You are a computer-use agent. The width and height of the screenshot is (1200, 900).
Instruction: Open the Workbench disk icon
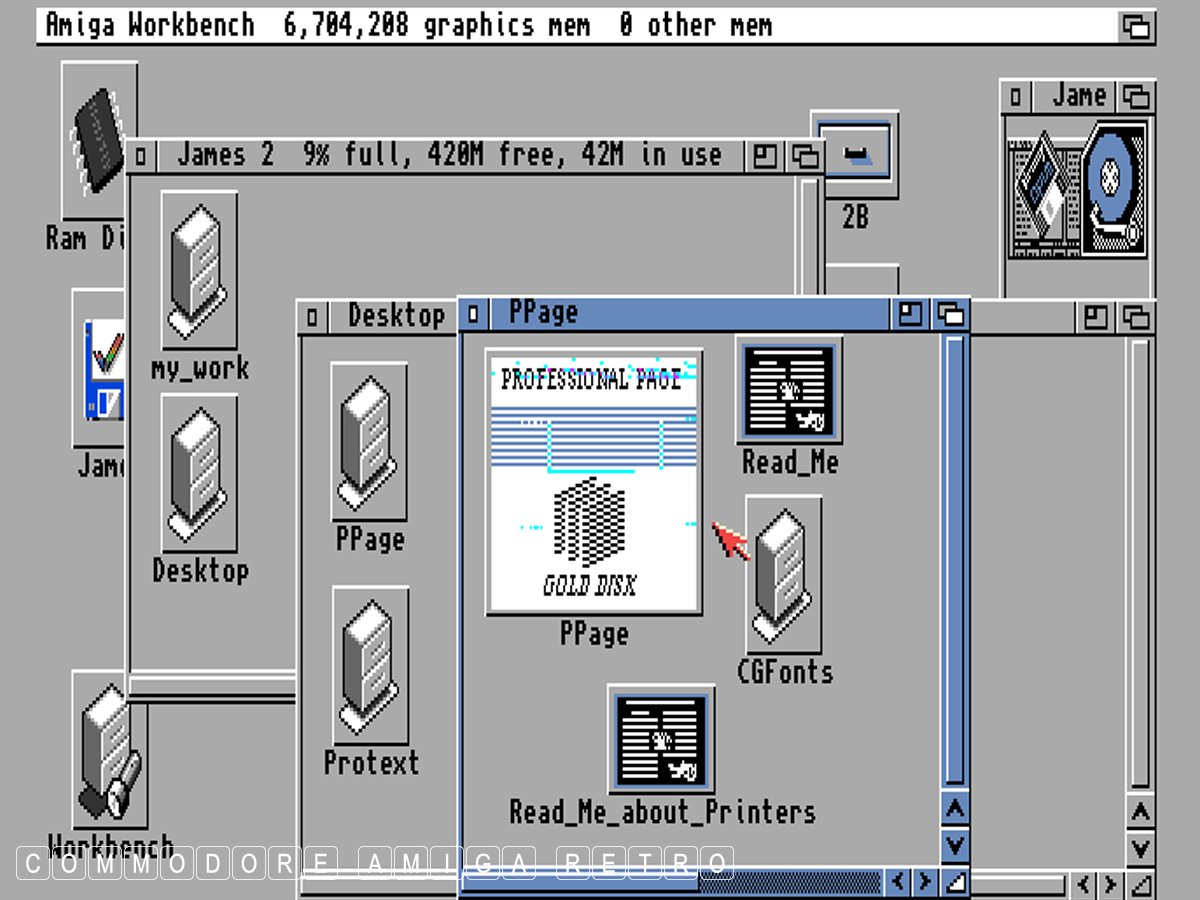click(108, 750)
